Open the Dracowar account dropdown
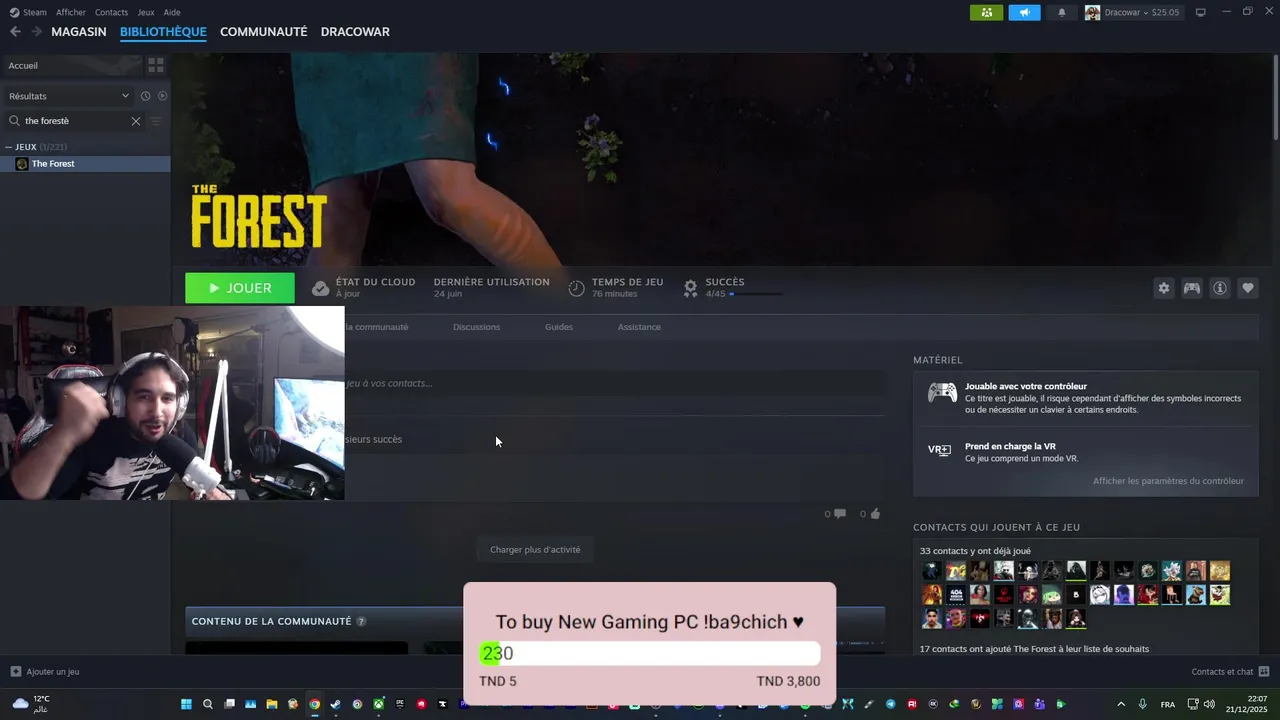 click(1133, 12)
